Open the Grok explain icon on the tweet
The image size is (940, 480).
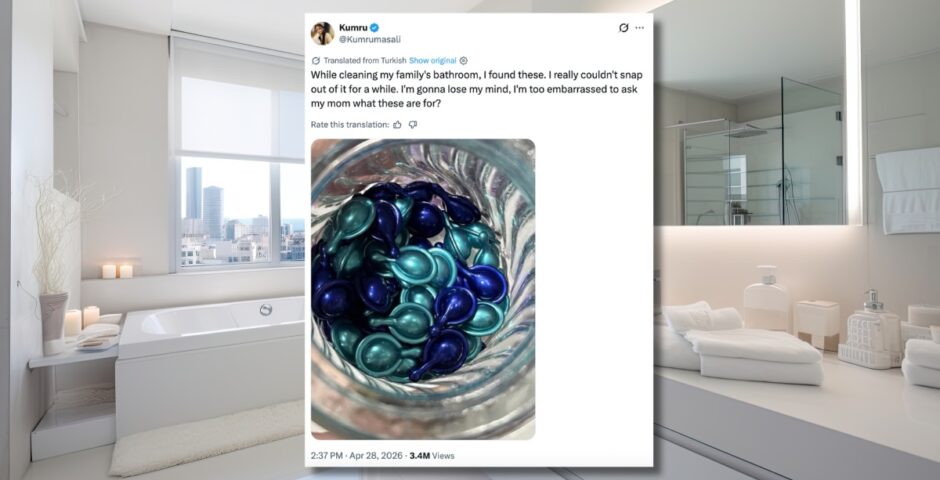click(x=623, y=28)
